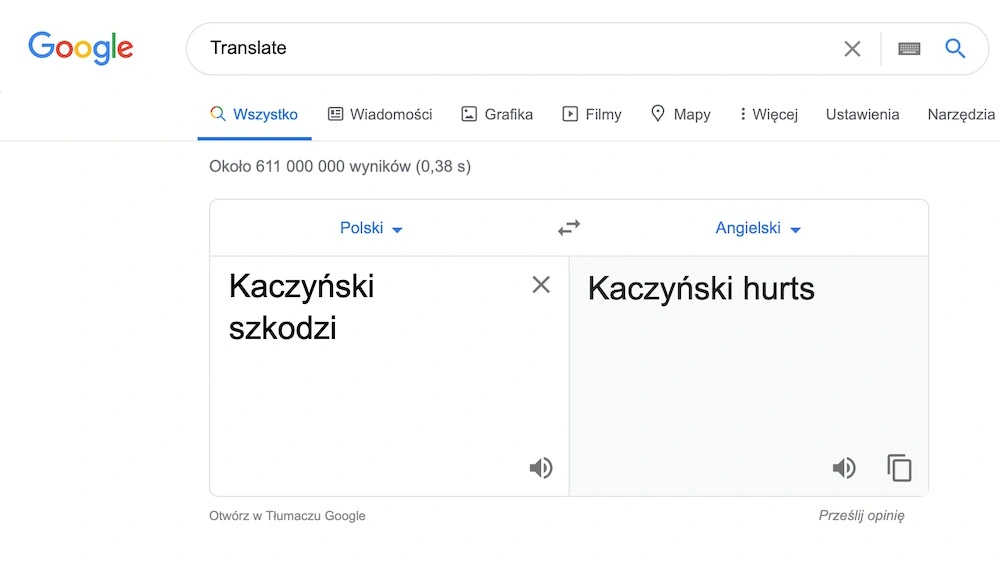Open the Otwórz w Tłumaczu Google link
This screenshot has width=1000, height=562.
pyautogui.click(x=288, y=515)
